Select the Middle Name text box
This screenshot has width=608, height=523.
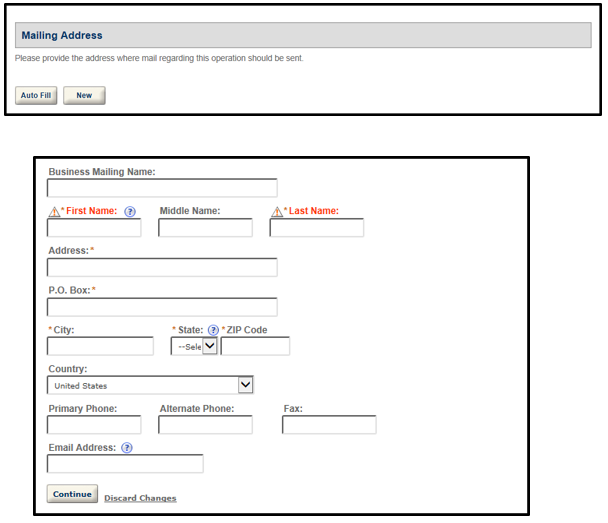pyautogui.click(x=205, y=228)
